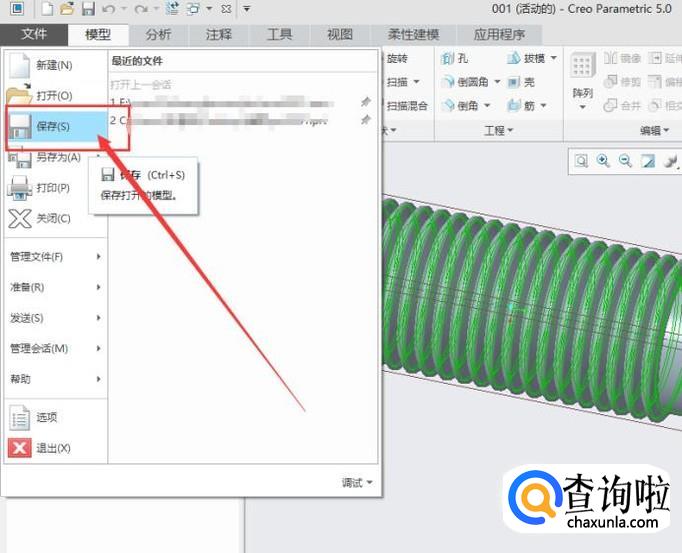Switch to the 视图 ribbon tab
682x553 pixels.
tap(340, 34)
